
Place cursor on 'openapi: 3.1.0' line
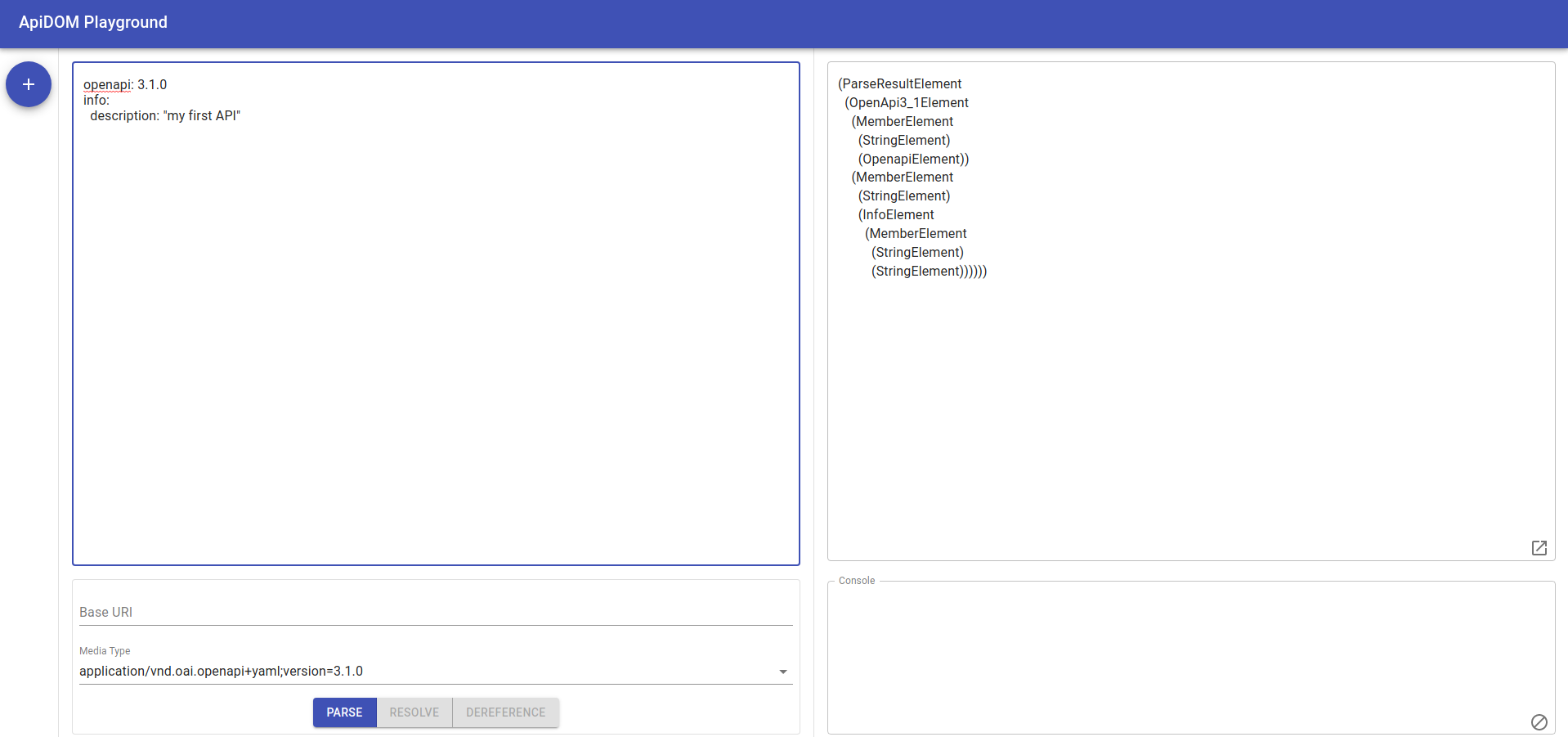pos(125,84)
